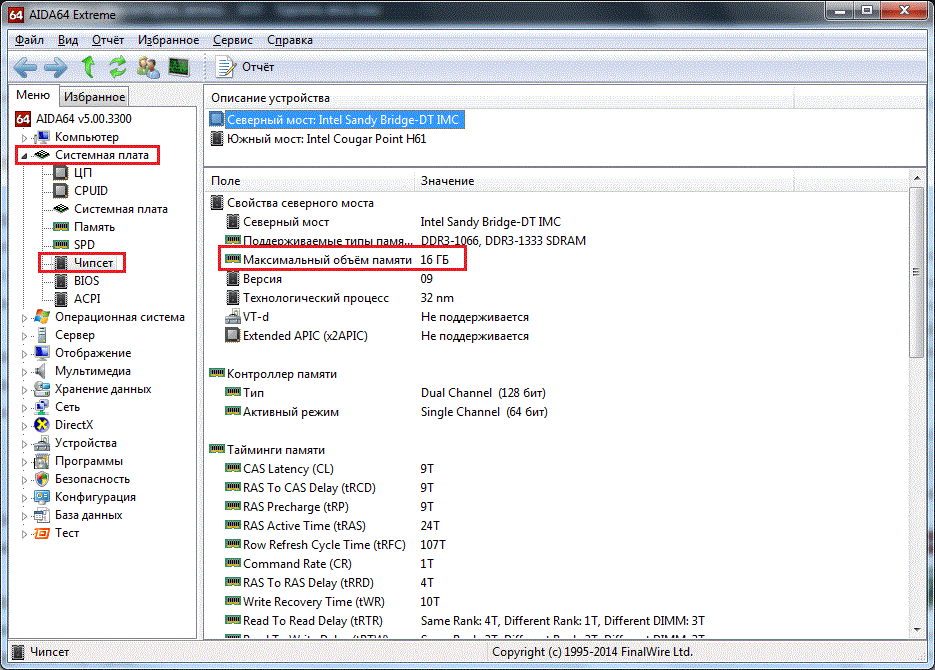The width and height of the screenshot is (935, 670).
Task: Open the Файл menu
Action: 29,40
